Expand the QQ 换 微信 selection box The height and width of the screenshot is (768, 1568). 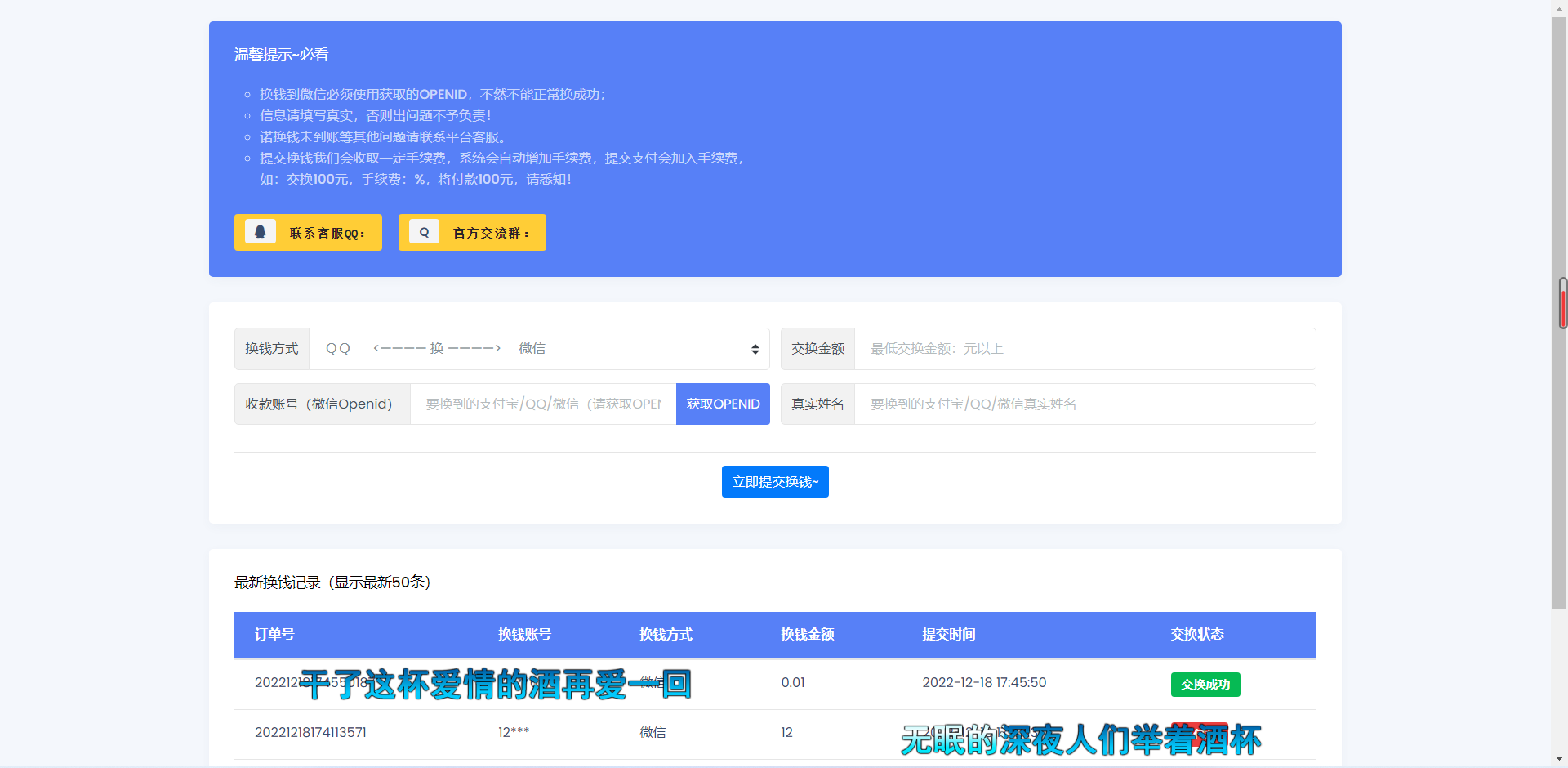[539, 348]
